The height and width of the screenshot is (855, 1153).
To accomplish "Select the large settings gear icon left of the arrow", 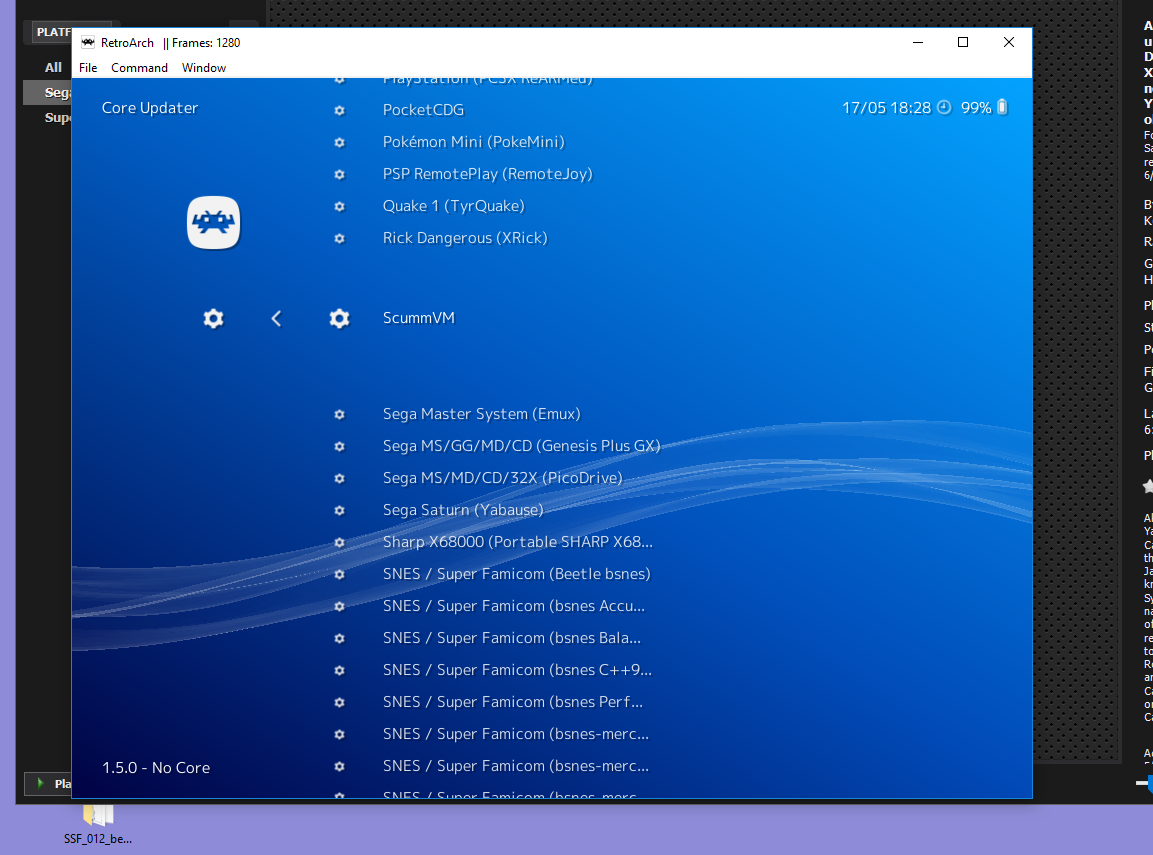I will 213,318.
